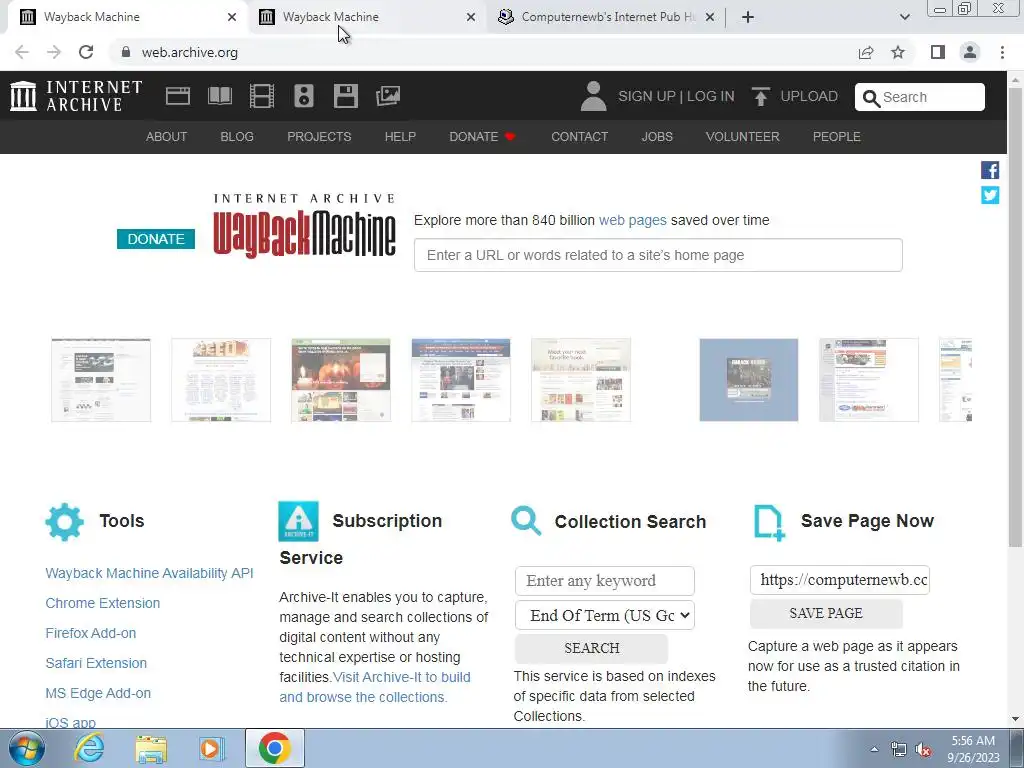Open the BLOG menu item
The width and height of the screenshot is (1024, 768).
237,136
